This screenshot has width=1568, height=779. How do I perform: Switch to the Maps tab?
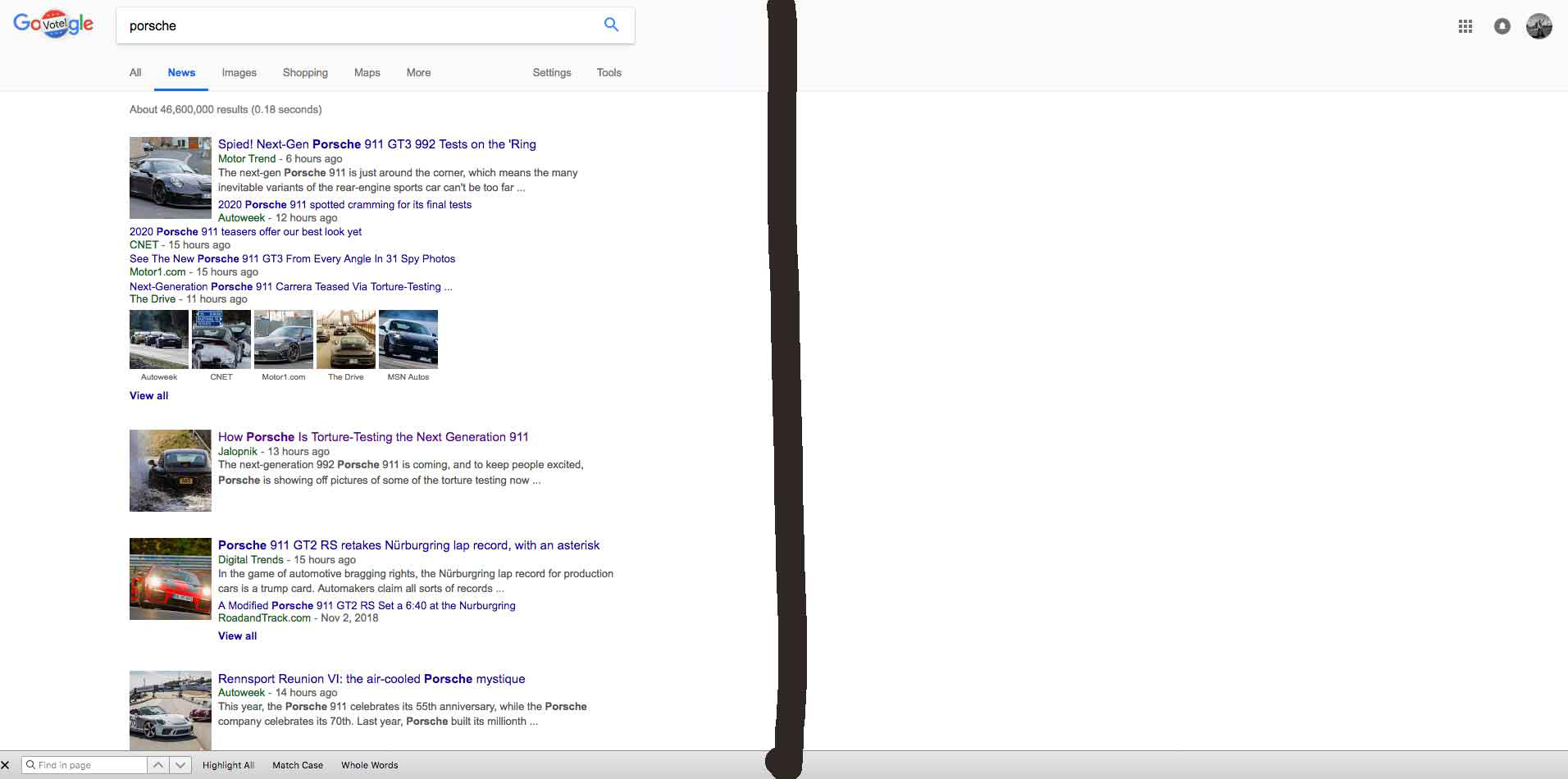point(367,72)
